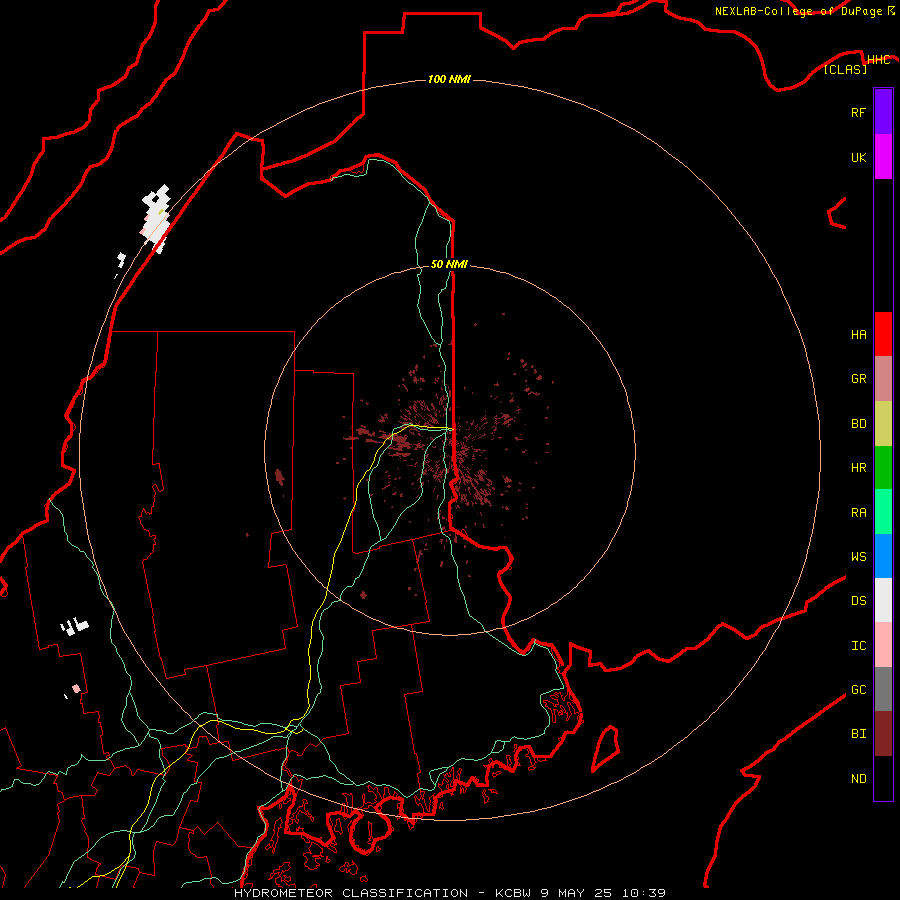
Task: Click the UK legend label
Action: (858, 157)
